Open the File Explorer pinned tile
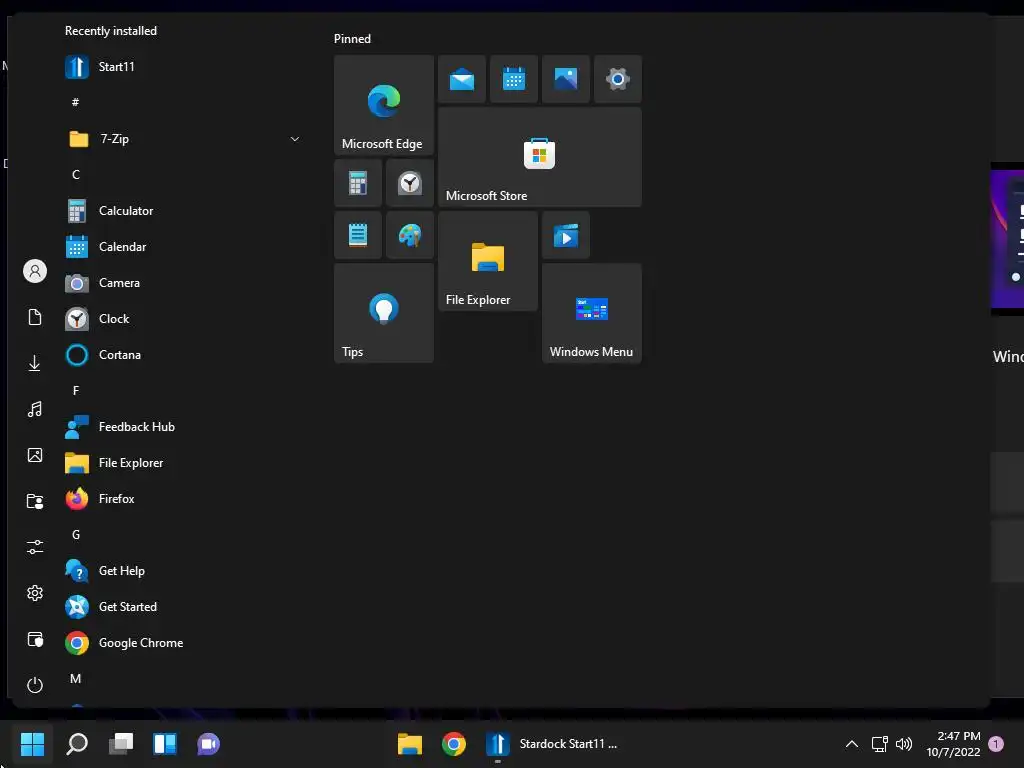This screenshot has height=768, width=1024. coord(488,261)
